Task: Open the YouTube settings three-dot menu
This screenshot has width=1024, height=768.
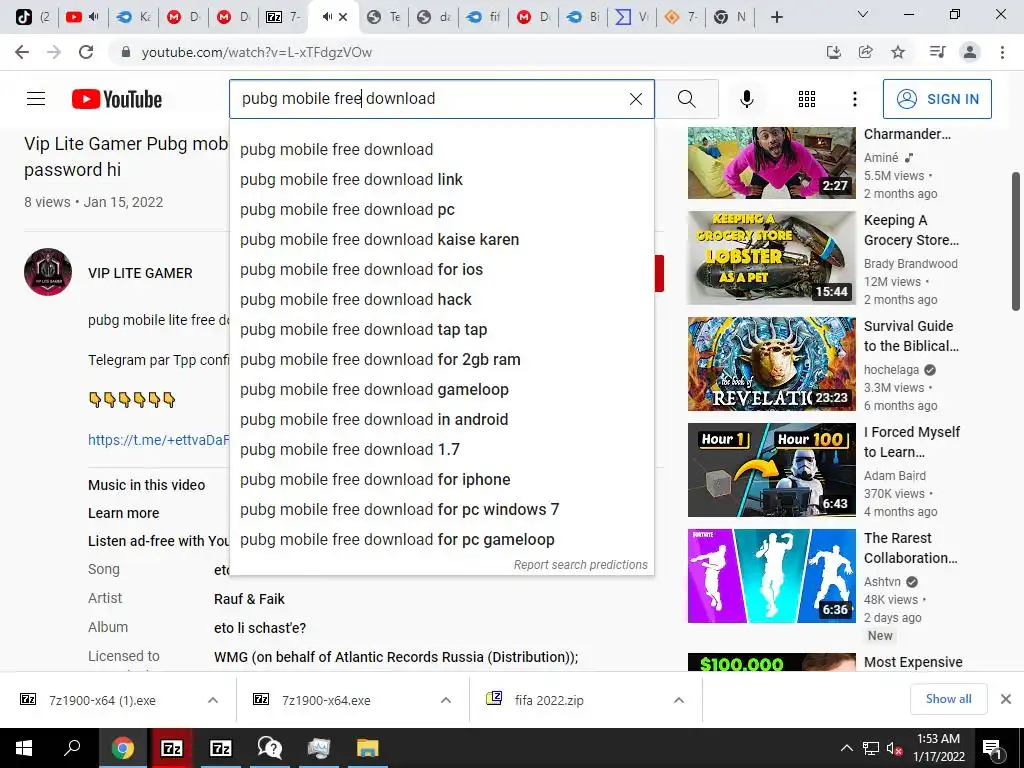Action: [x=855, y=99]
